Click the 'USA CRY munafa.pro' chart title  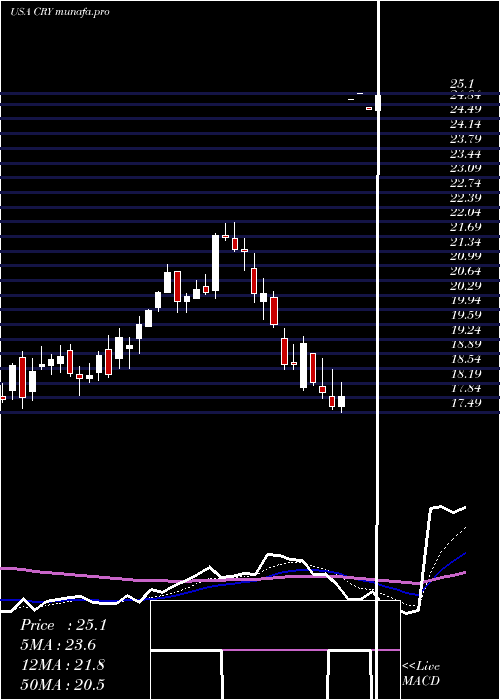pos(60,12)
